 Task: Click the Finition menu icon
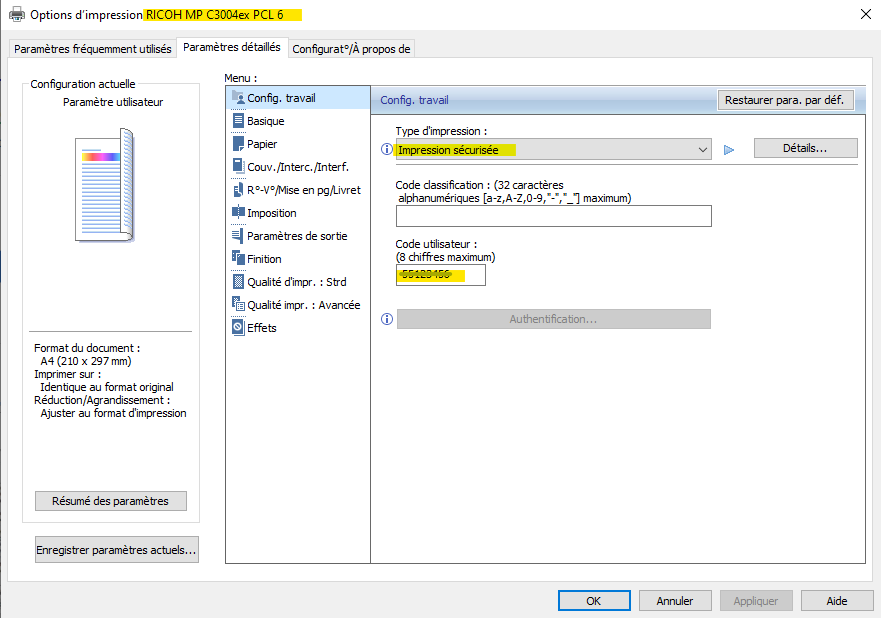(238, 259)
